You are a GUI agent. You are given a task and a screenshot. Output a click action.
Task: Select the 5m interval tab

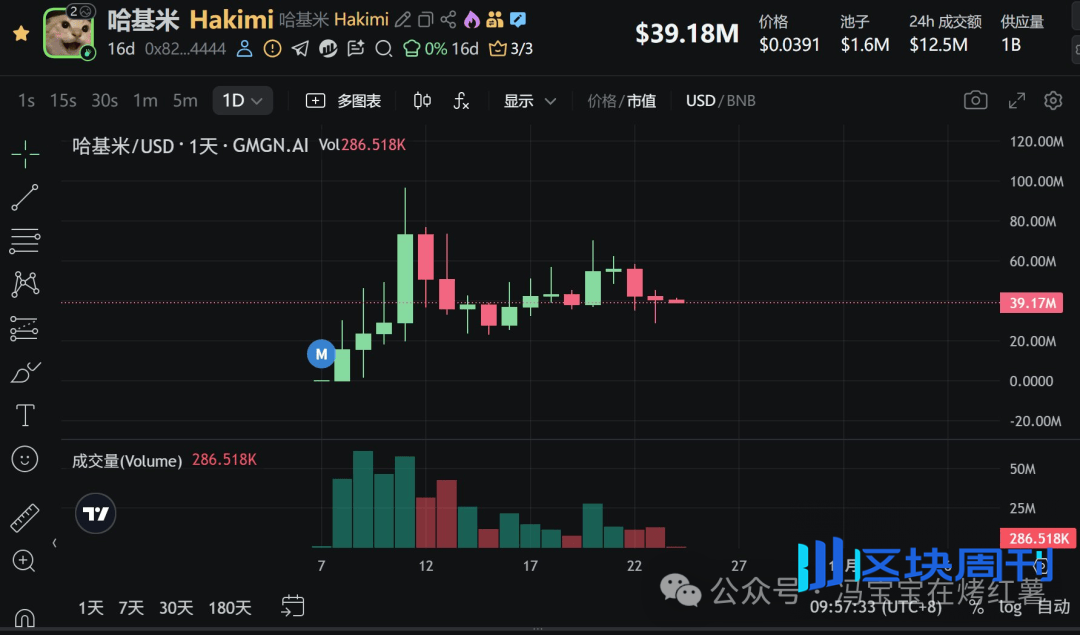click(185, 100)
